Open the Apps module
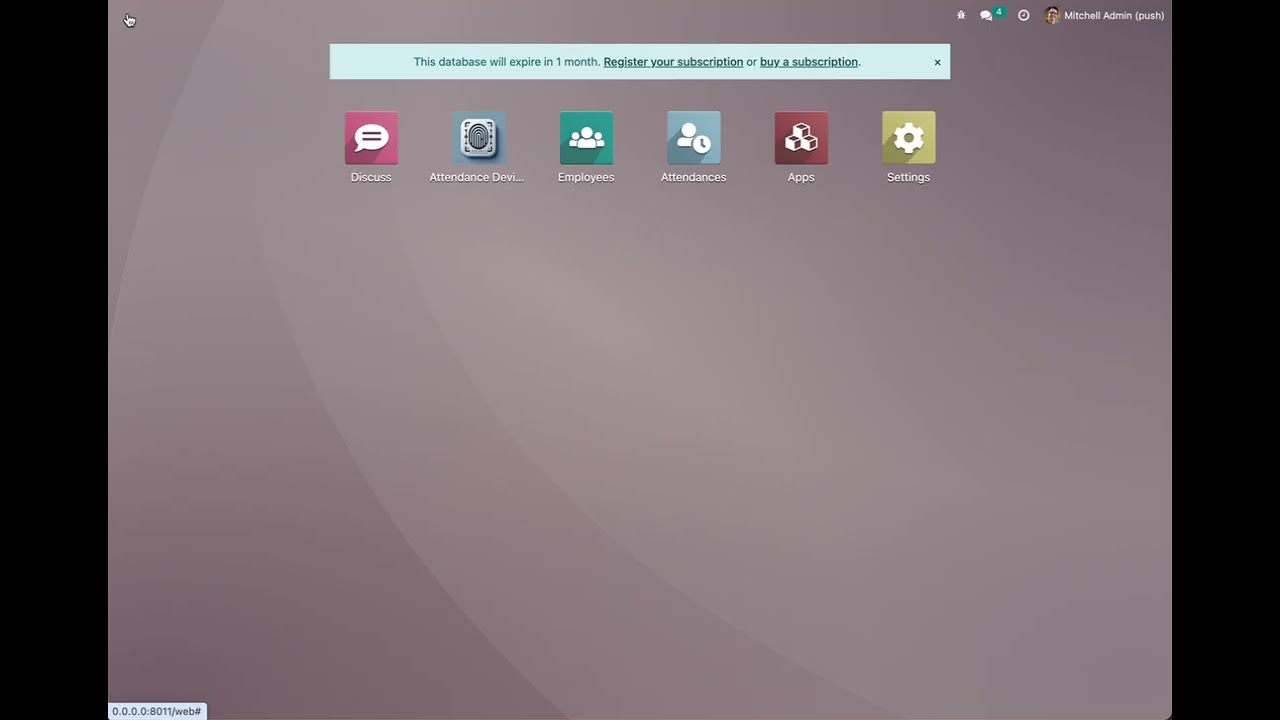The image size is (1280, 720). tap(801, 138)
